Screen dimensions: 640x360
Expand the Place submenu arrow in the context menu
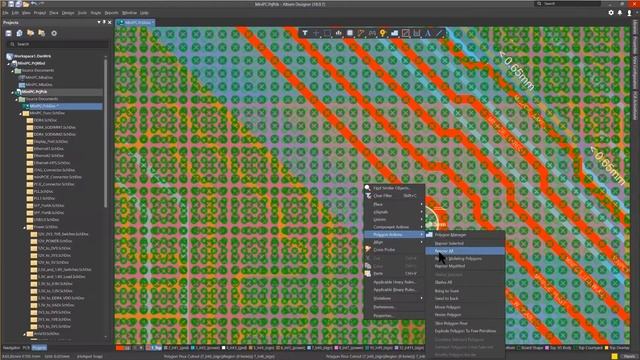coord(422,204)
